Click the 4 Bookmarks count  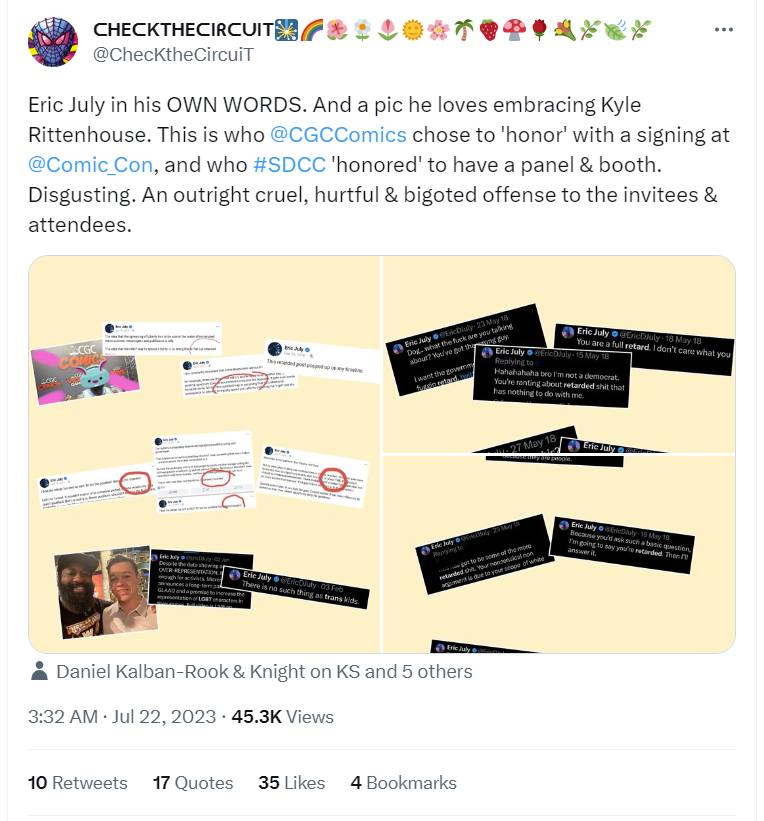click(x=403, y=783)
